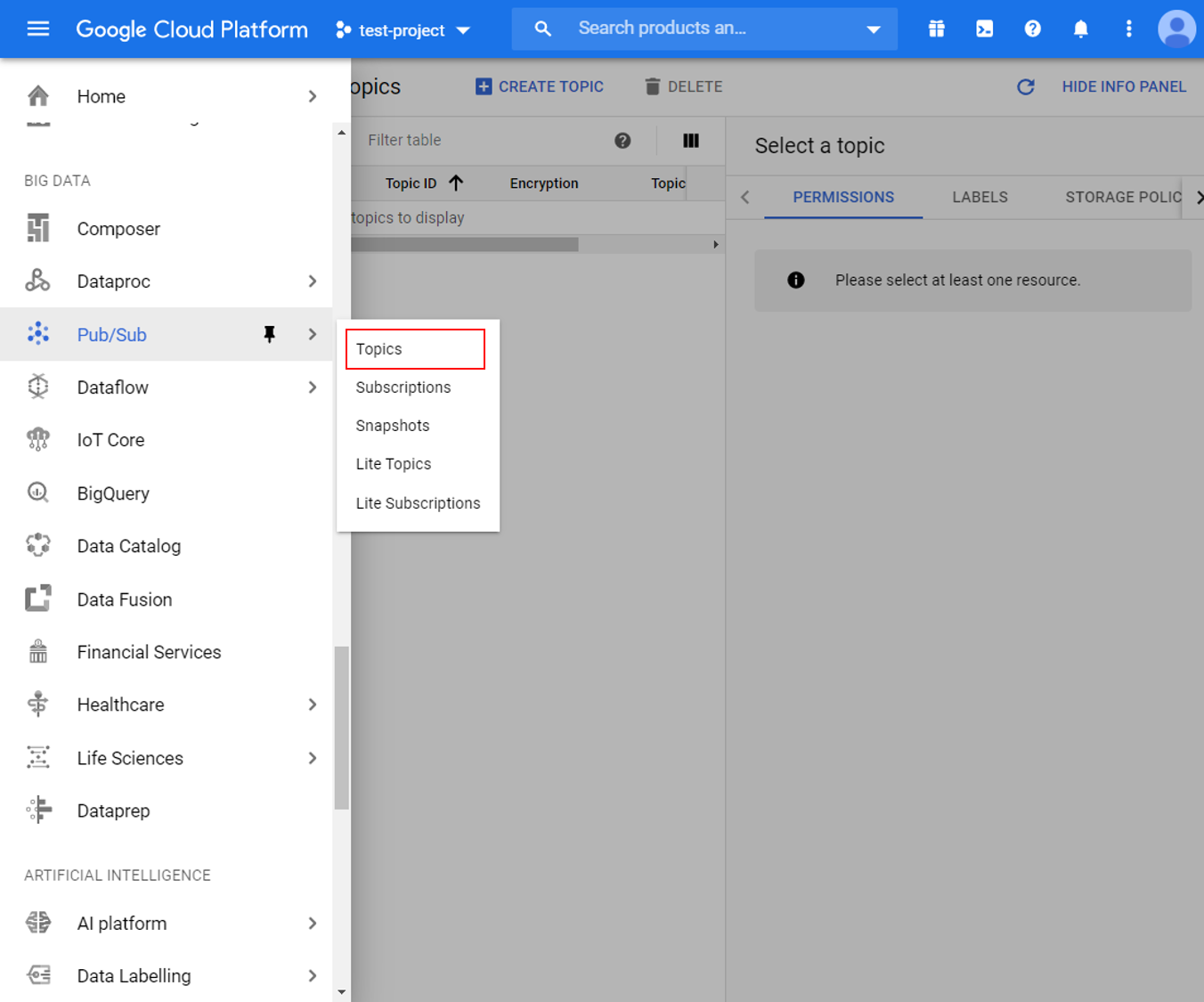Click the search magnifier icon
Screen dimensions: 1204x1002
click(542, 29)
